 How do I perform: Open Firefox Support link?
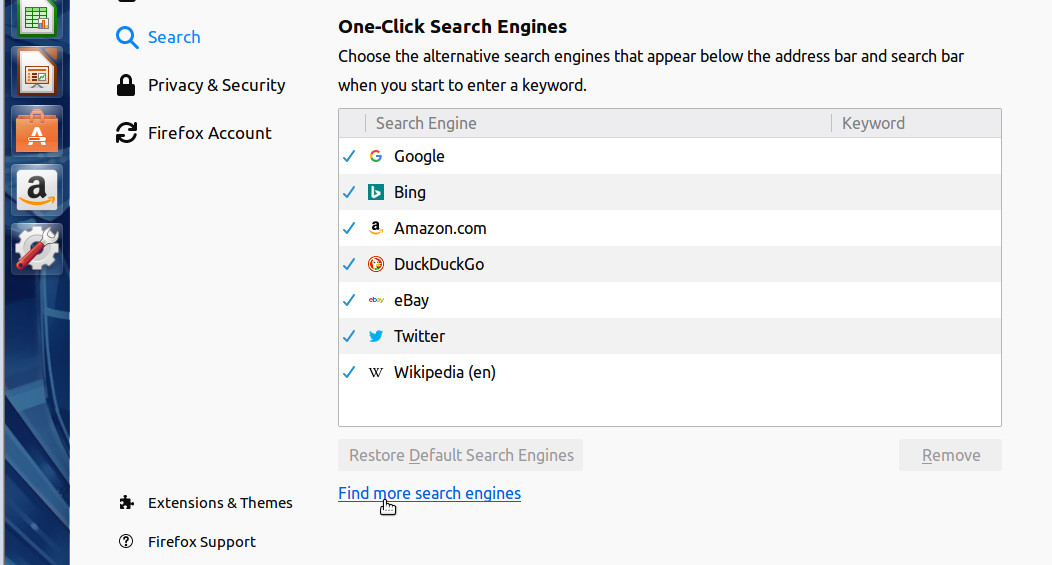point(201,542)
